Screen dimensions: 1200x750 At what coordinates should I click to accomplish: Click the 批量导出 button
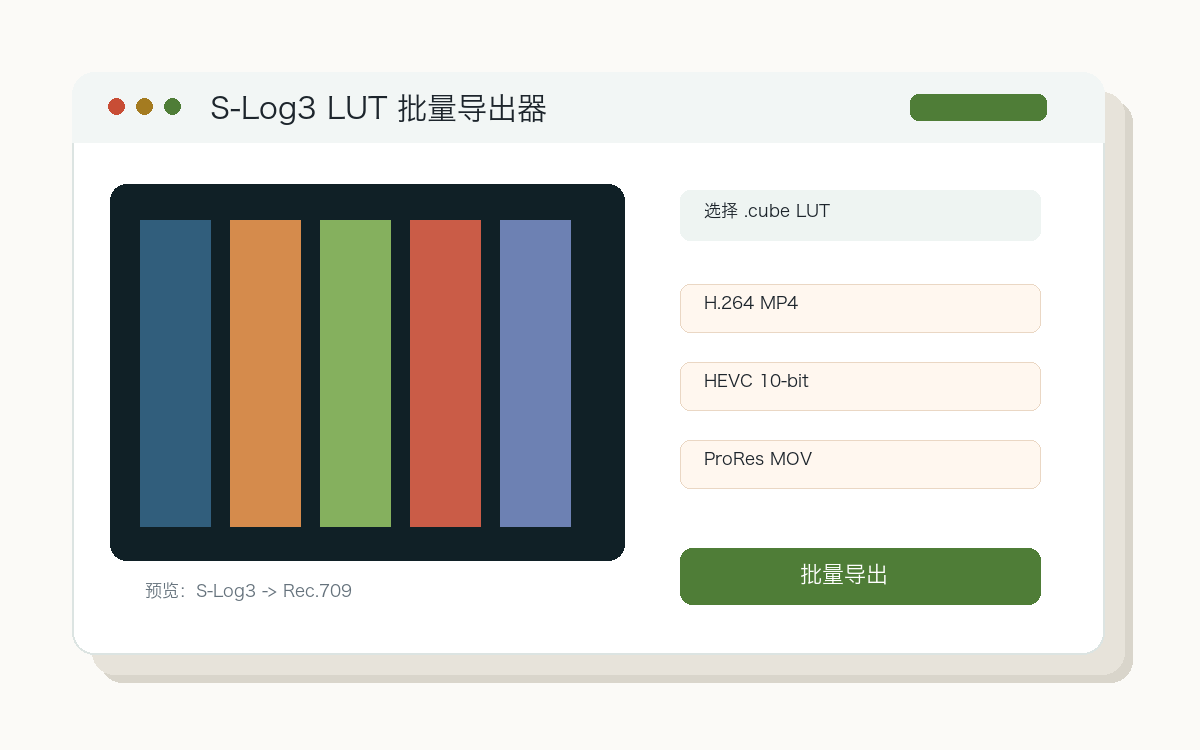click(860, 576)
